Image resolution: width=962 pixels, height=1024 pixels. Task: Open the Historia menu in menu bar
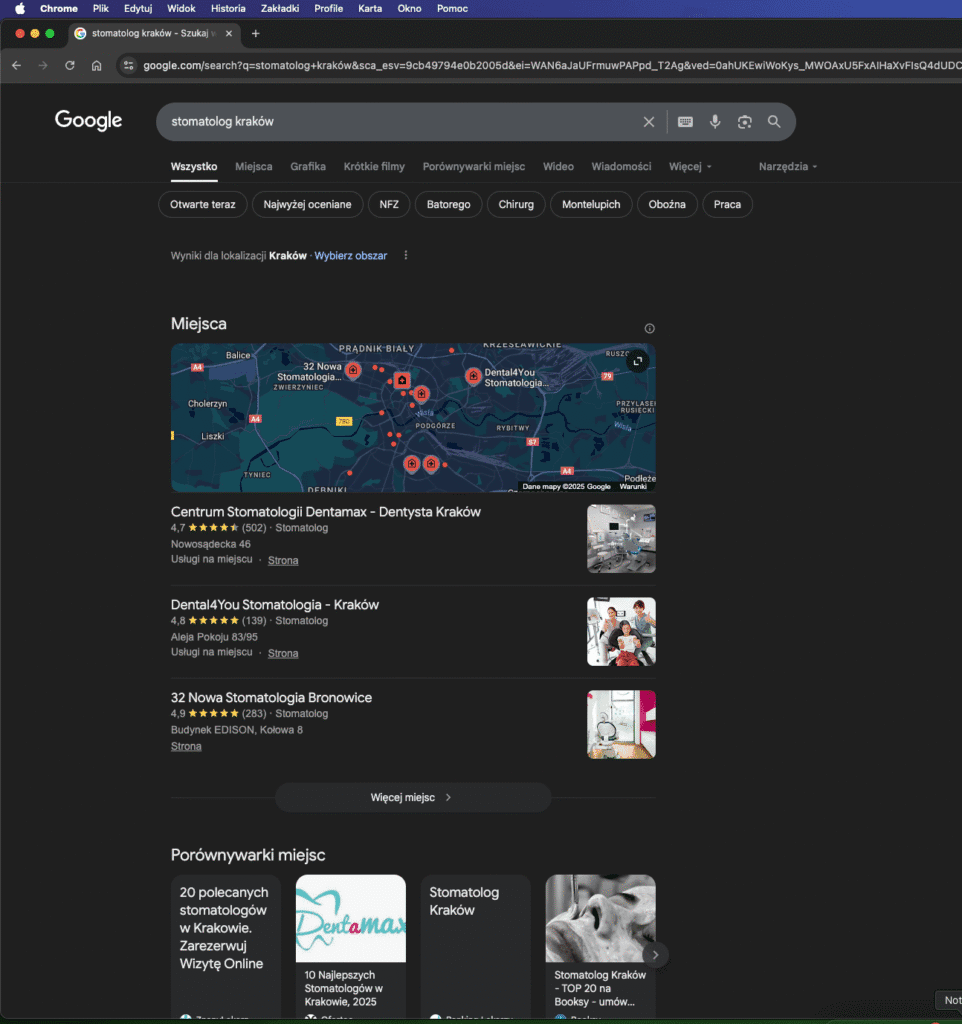pyautogui.click(x=228, y=8)
